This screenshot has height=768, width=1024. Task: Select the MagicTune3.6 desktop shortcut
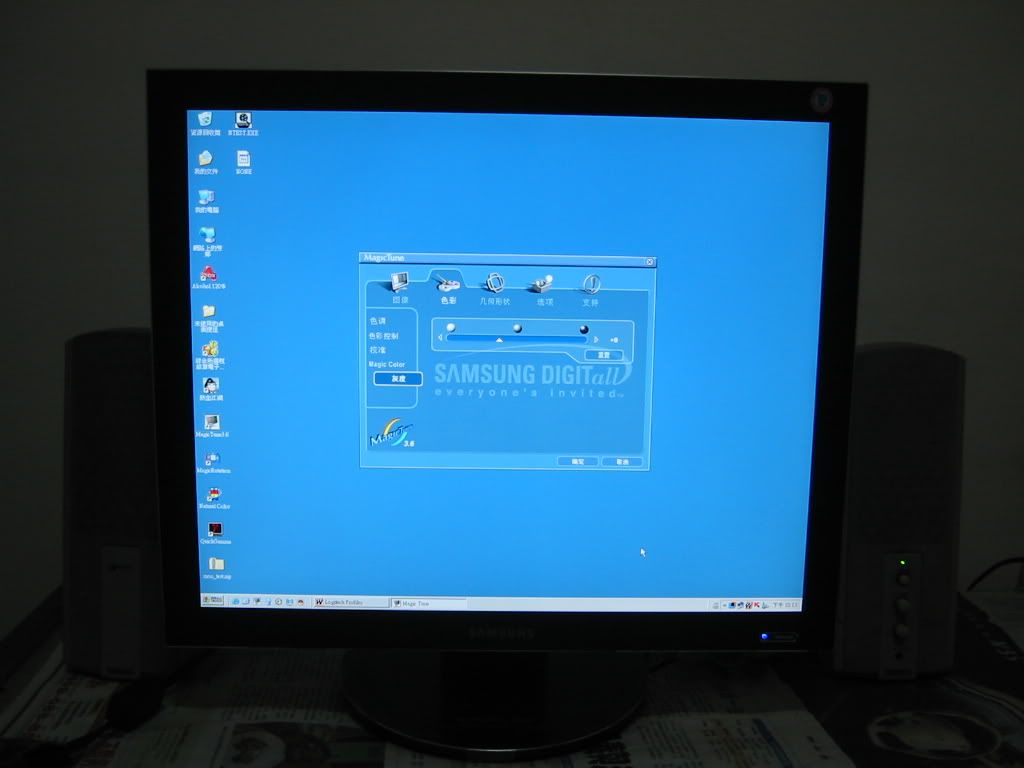[212, 426]
